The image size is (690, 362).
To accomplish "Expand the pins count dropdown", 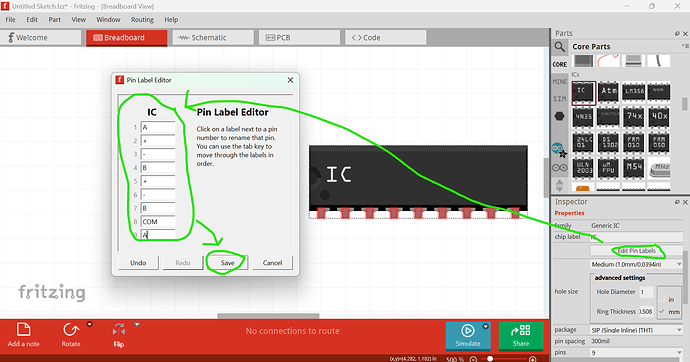I will 636,352.
